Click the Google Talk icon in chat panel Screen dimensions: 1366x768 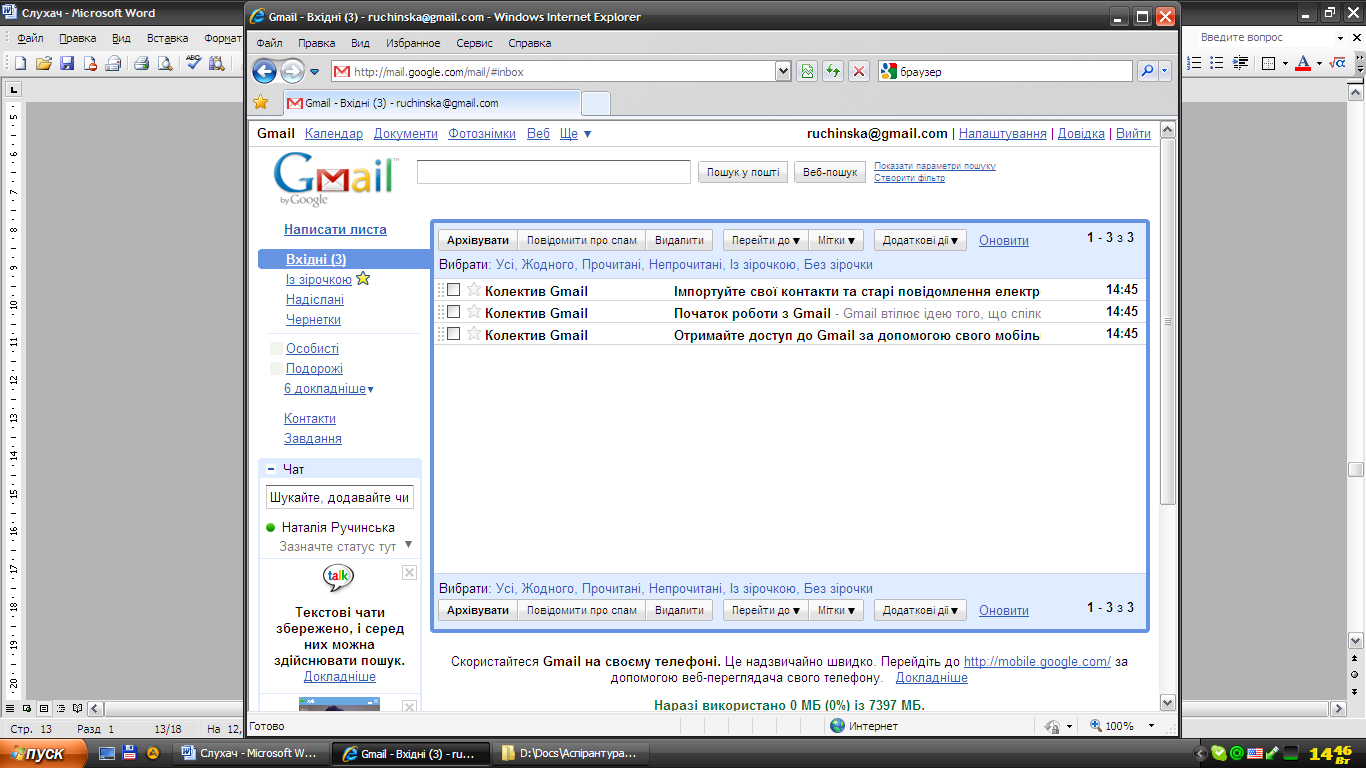338,577
